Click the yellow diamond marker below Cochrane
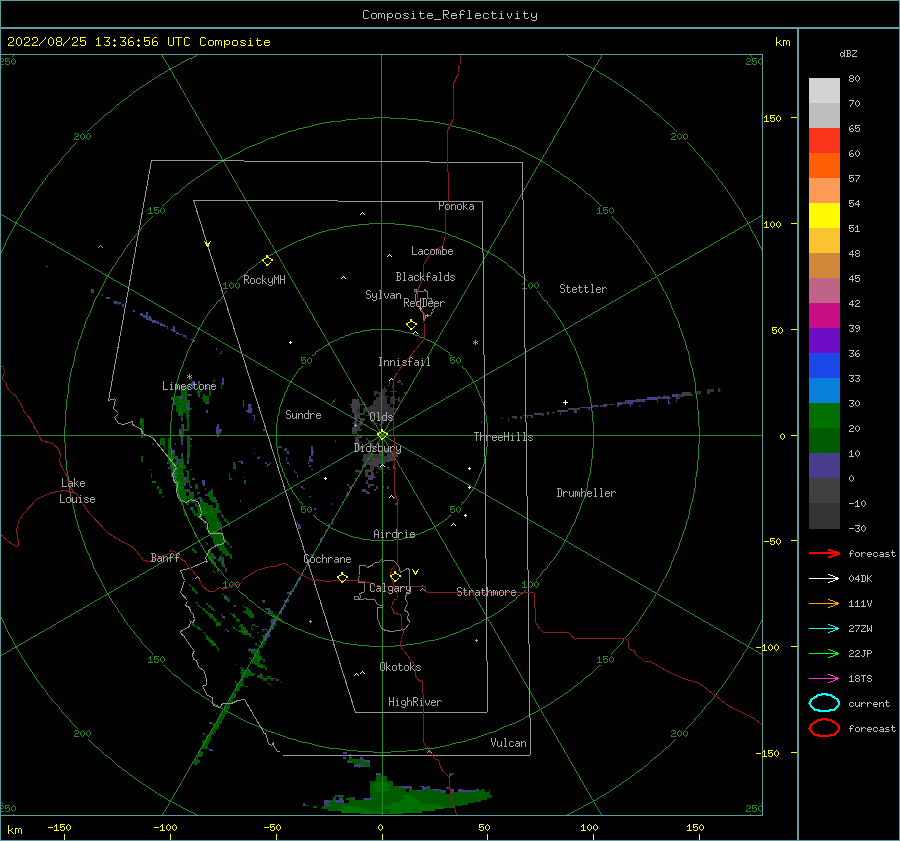Screen dimensions: 900x841 click(x=342, y=577)
